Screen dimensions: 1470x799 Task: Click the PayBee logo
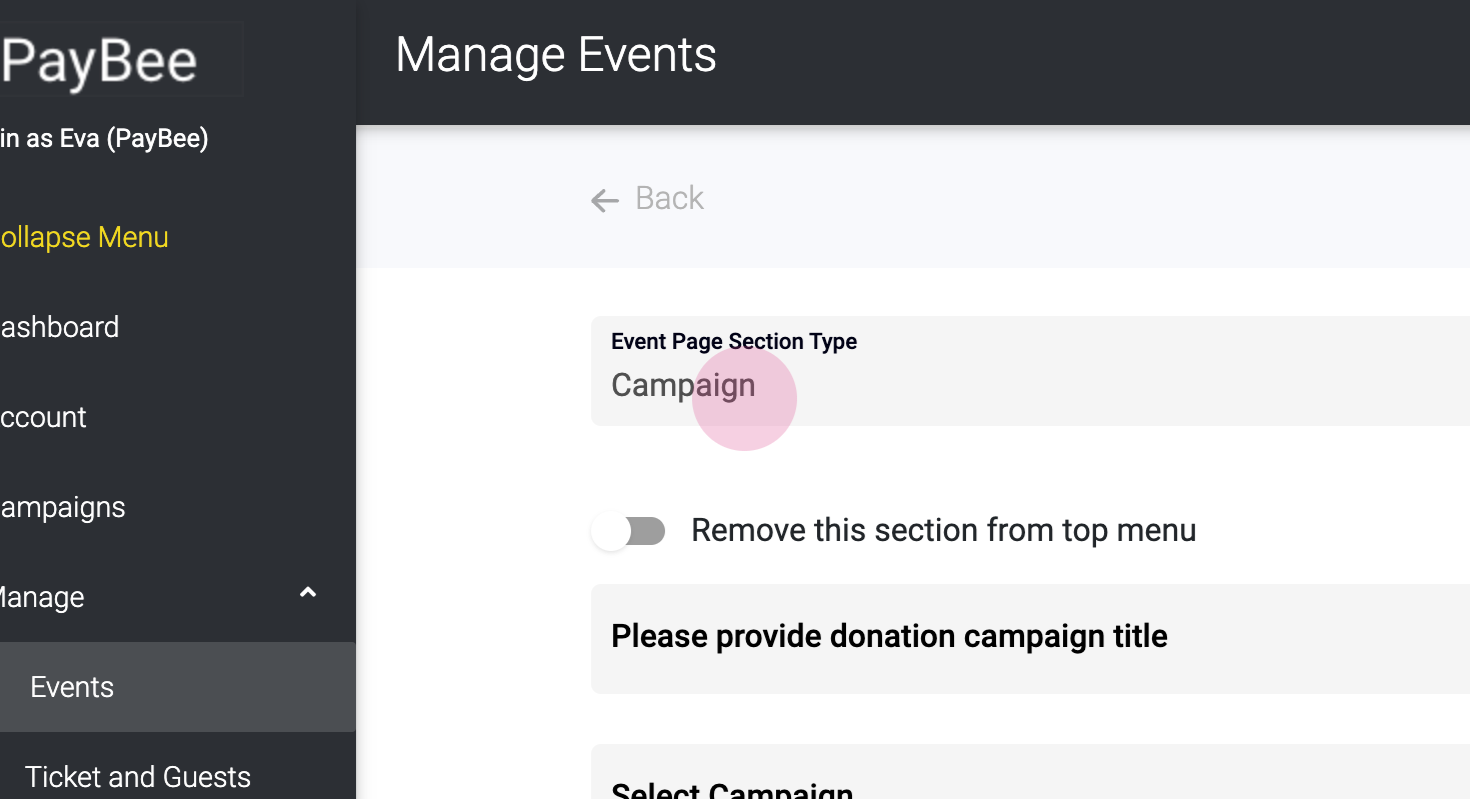pyautogui.click(x=100, y=61)
